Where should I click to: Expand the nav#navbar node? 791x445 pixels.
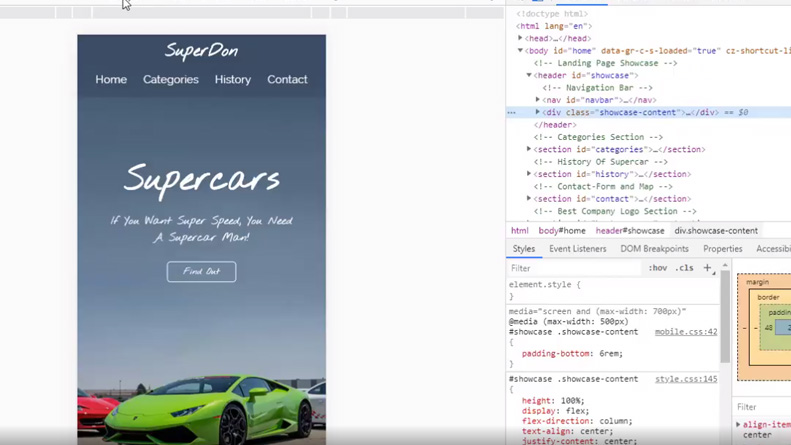click(x=538, y=100)
